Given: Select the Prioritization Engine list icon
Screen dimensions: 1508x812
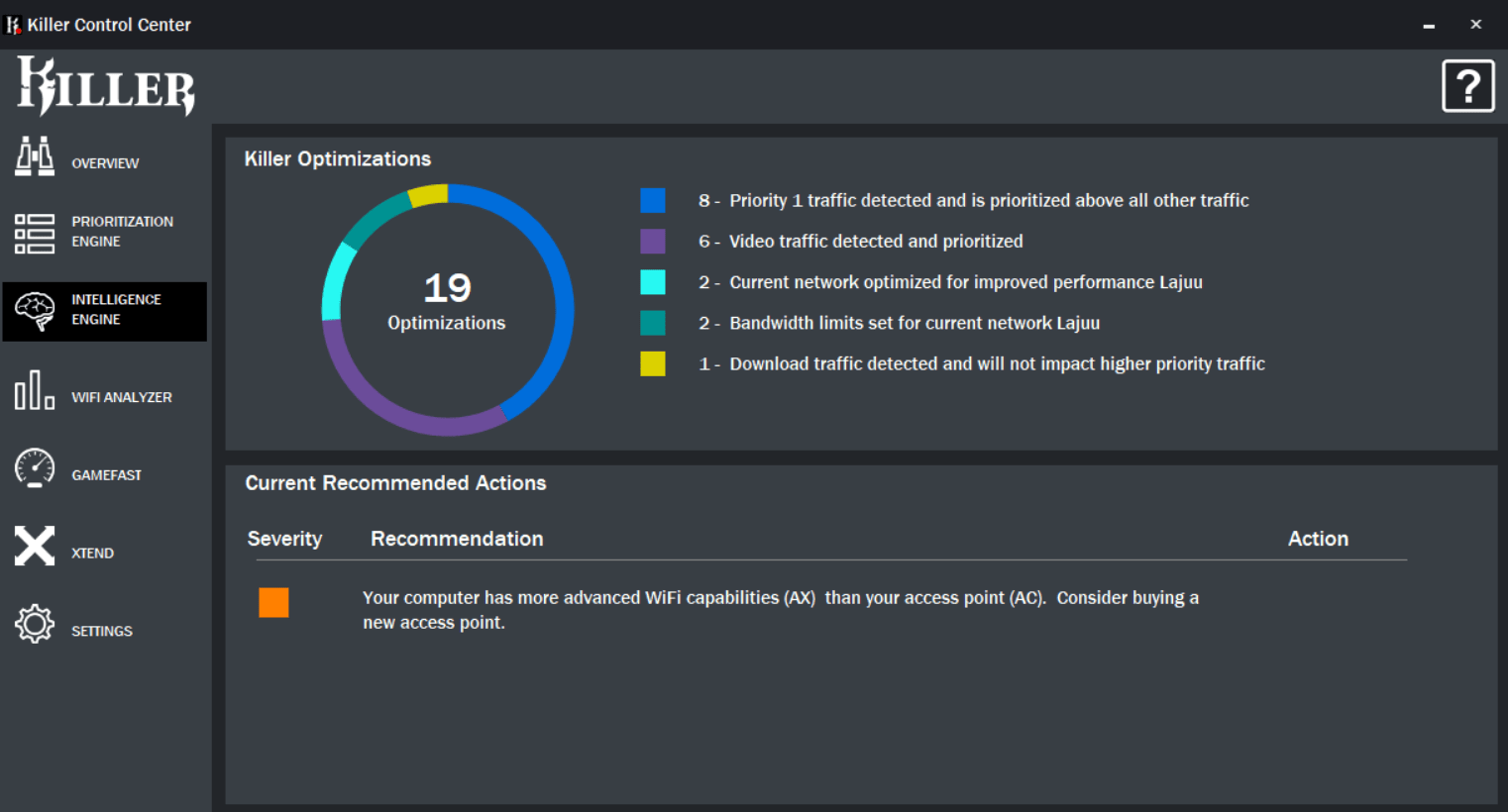Looking at the screenshot, I should coord(35,234).
